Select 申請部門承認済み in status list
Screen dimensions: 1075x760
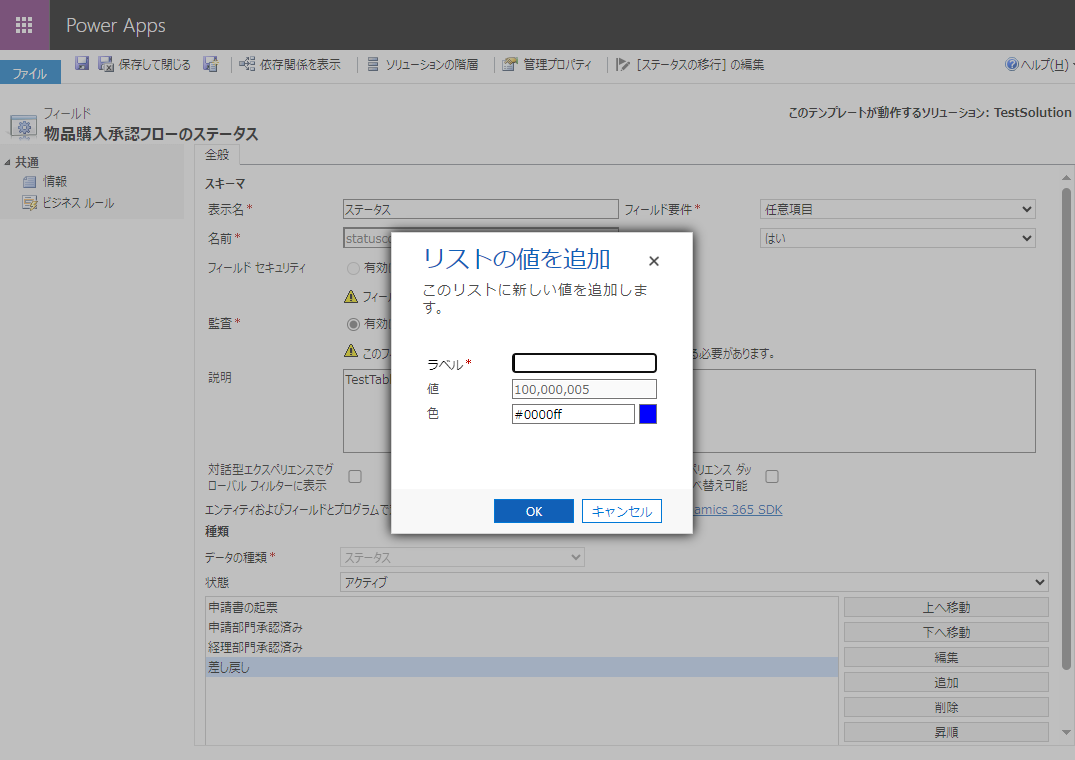pyautogui.click(x=521, y=627)
